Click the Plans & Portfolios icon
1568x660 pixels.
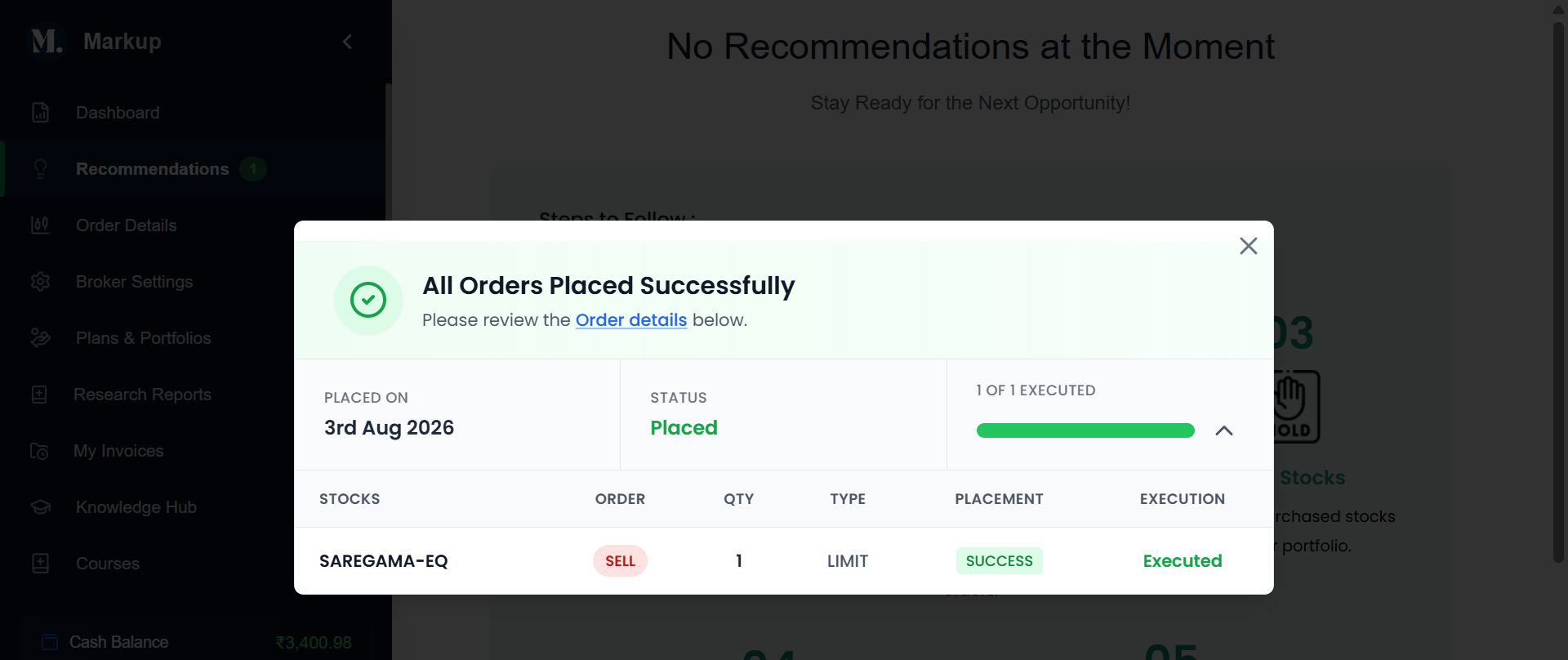[40, 338]
